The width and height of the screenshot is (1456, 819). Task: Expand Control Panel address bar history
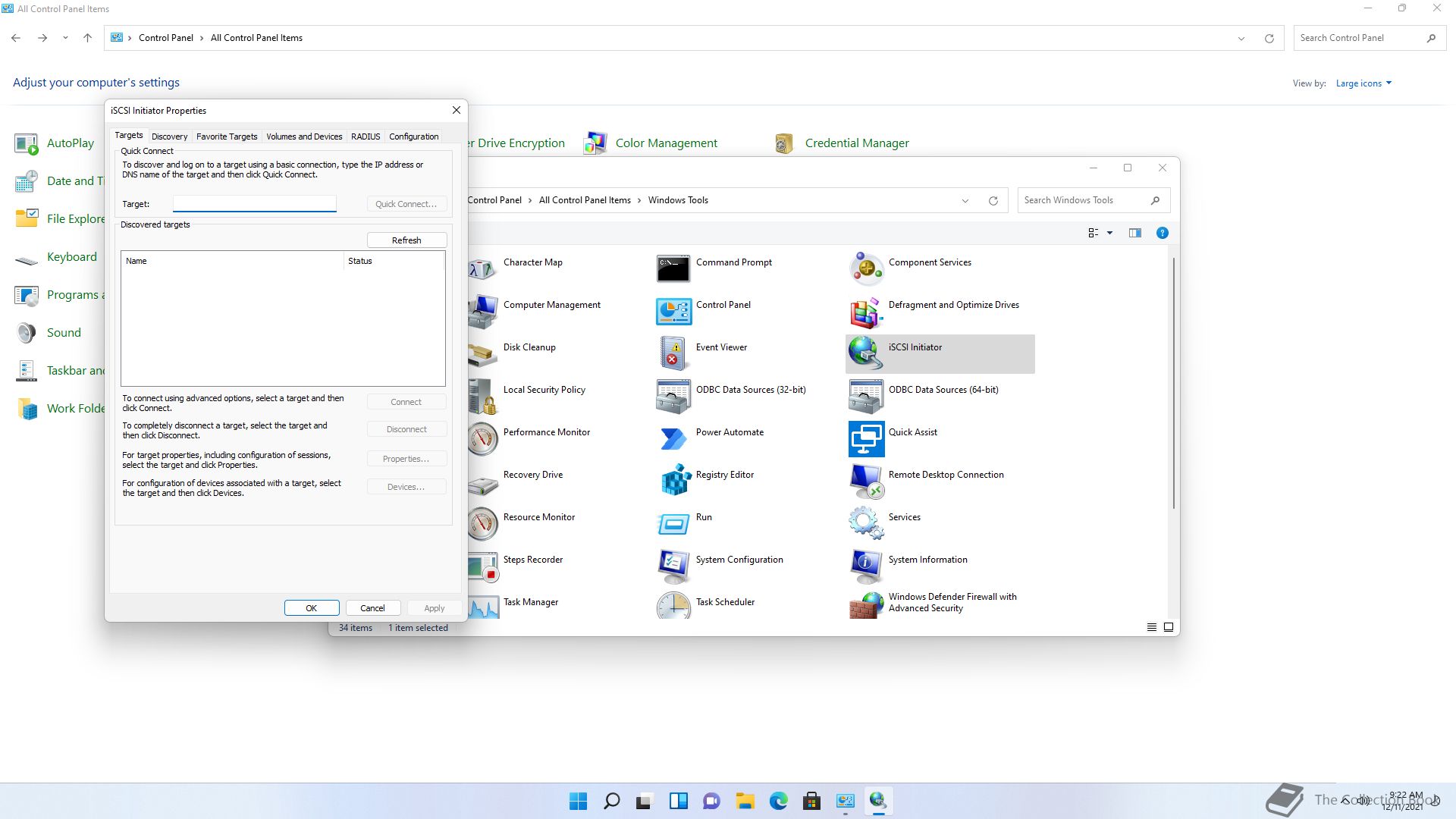tap(1241, 38)
